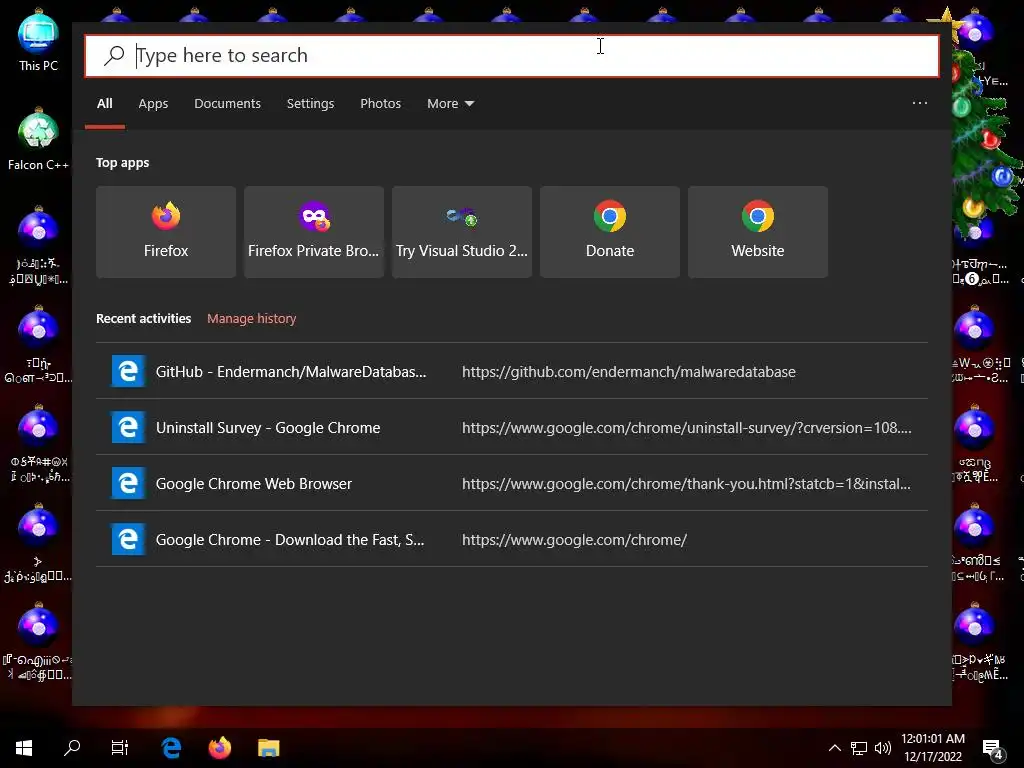
Task: Expand the More filter dropdown
Action: click(x=450, y=104)
